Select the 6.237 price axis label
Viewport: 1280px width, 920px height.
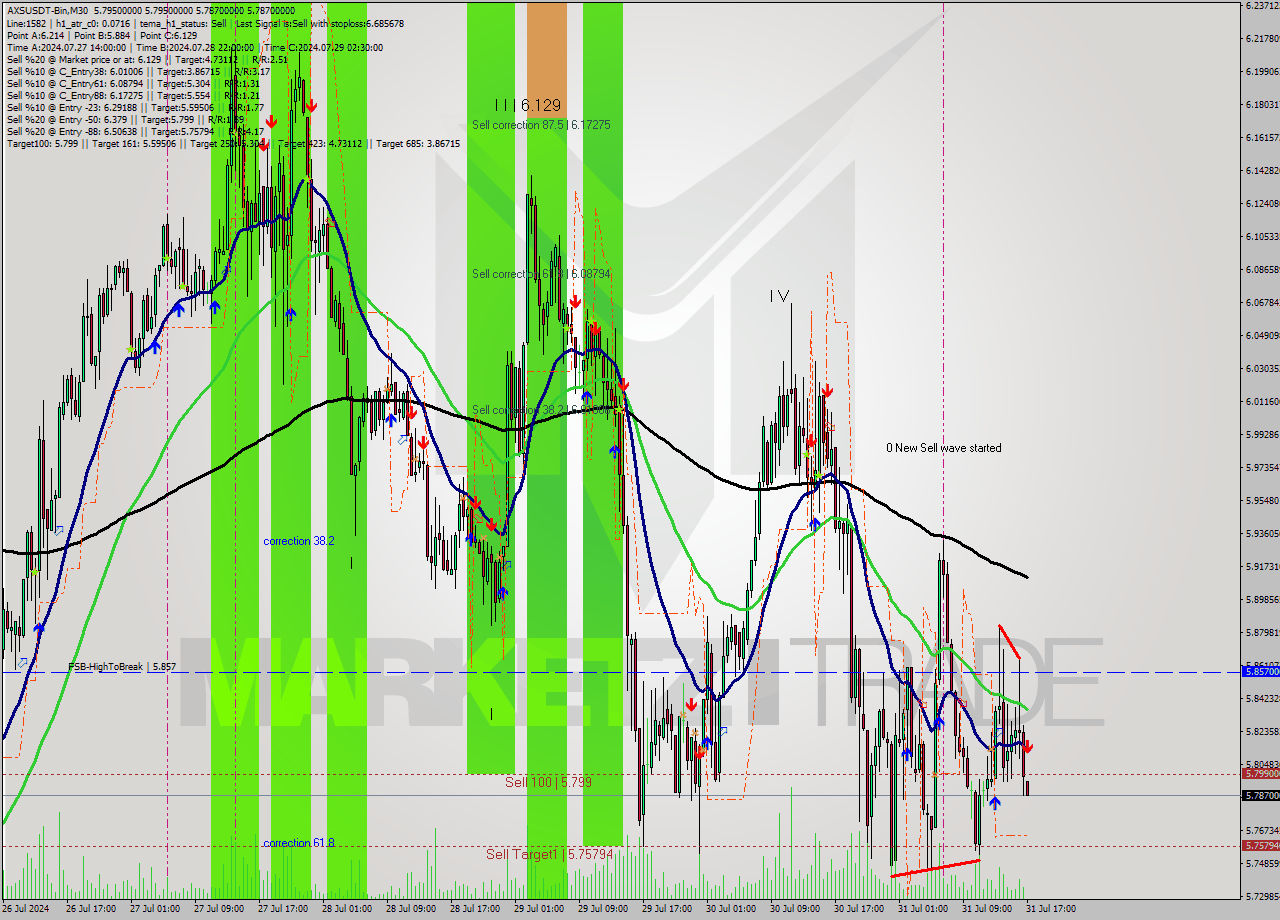1263,5
